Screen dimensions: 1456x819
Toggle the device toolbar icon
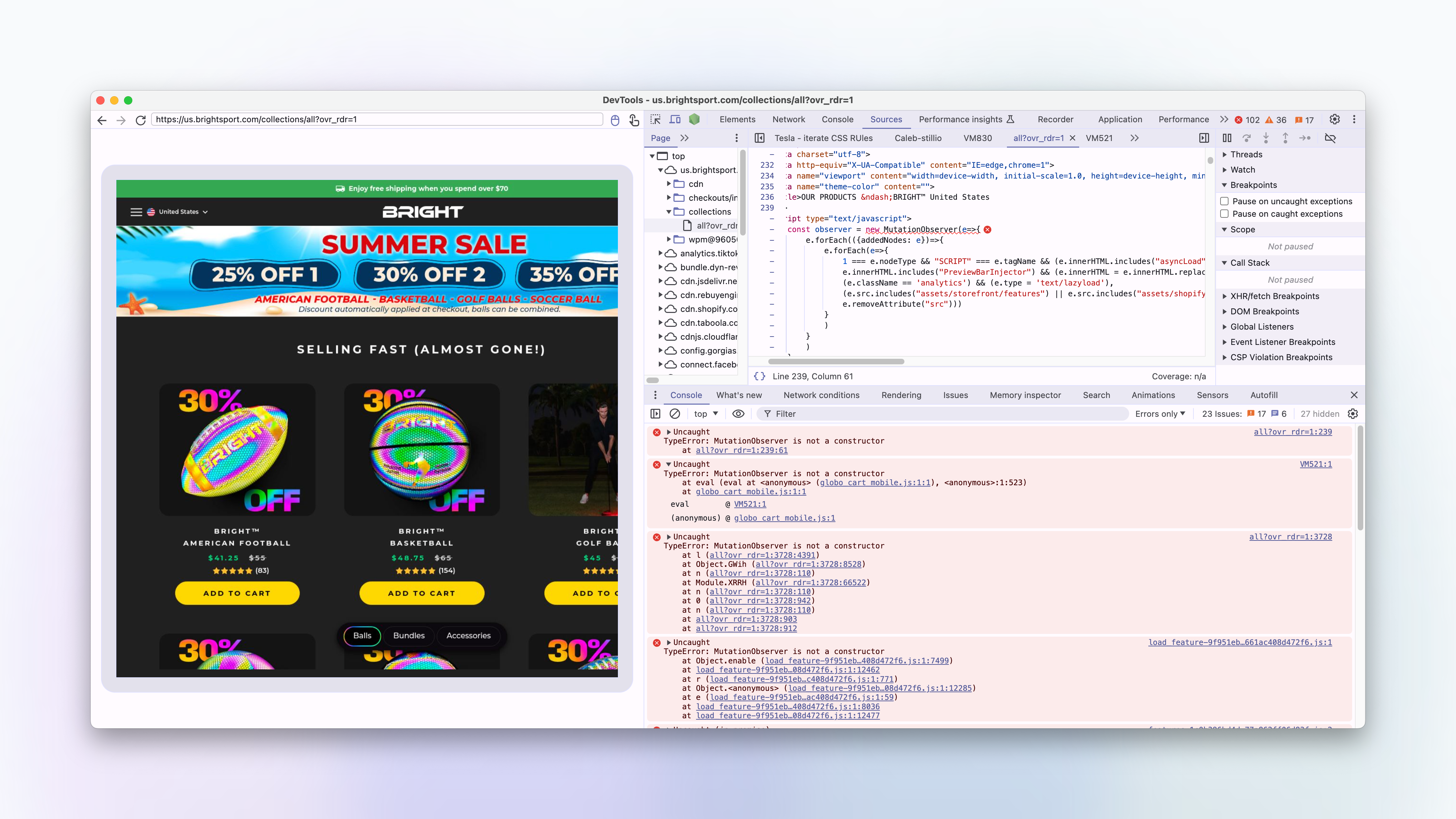[x=675, y=119]
